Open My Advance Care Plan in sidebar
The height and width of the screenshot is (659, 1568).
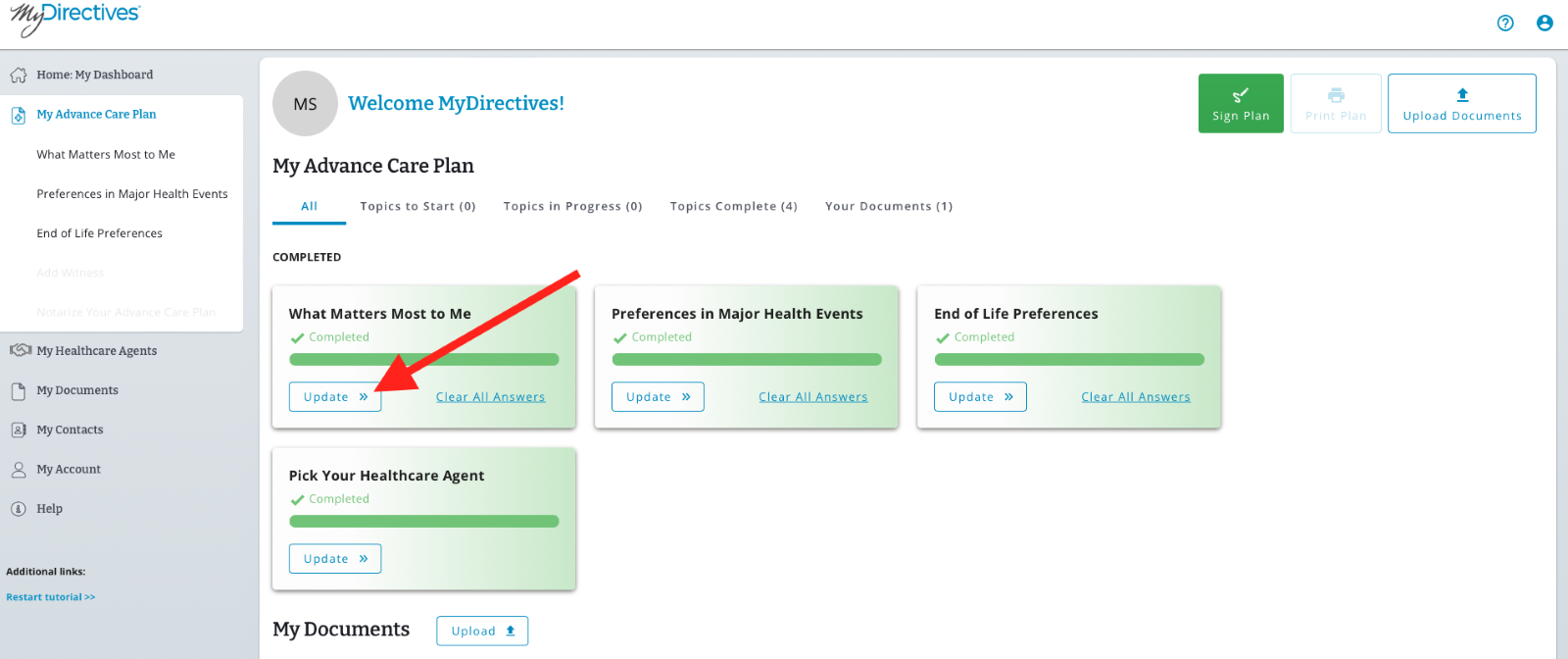96,114
